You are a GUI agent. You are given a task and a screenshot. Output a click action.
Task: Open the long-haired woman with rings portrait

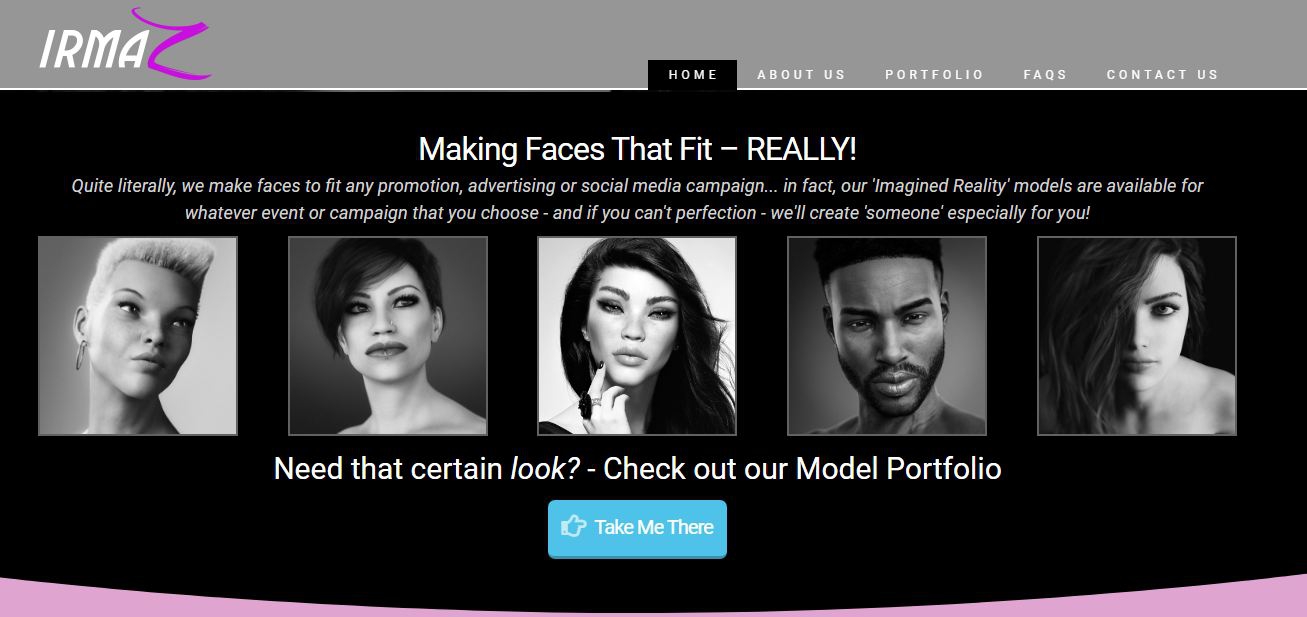637,336
